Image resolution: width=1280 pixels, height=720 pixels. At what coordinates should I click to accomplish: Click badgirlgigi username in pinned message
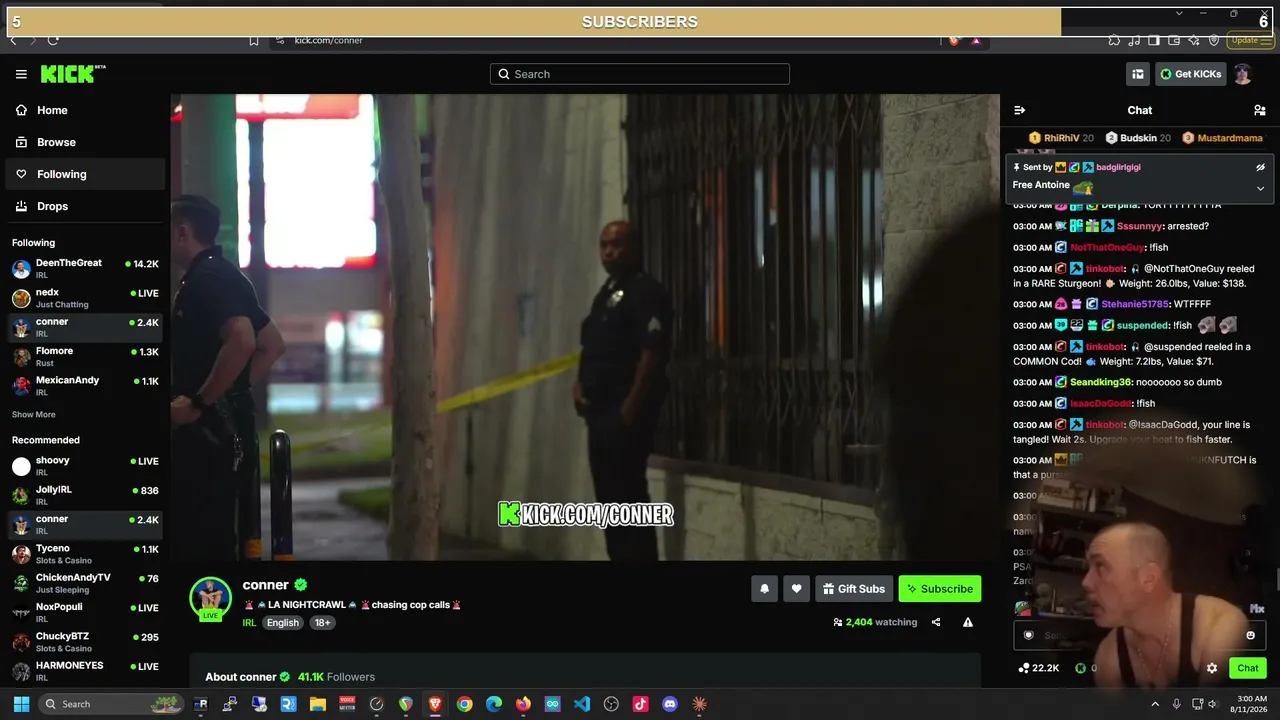point(1118,167)
